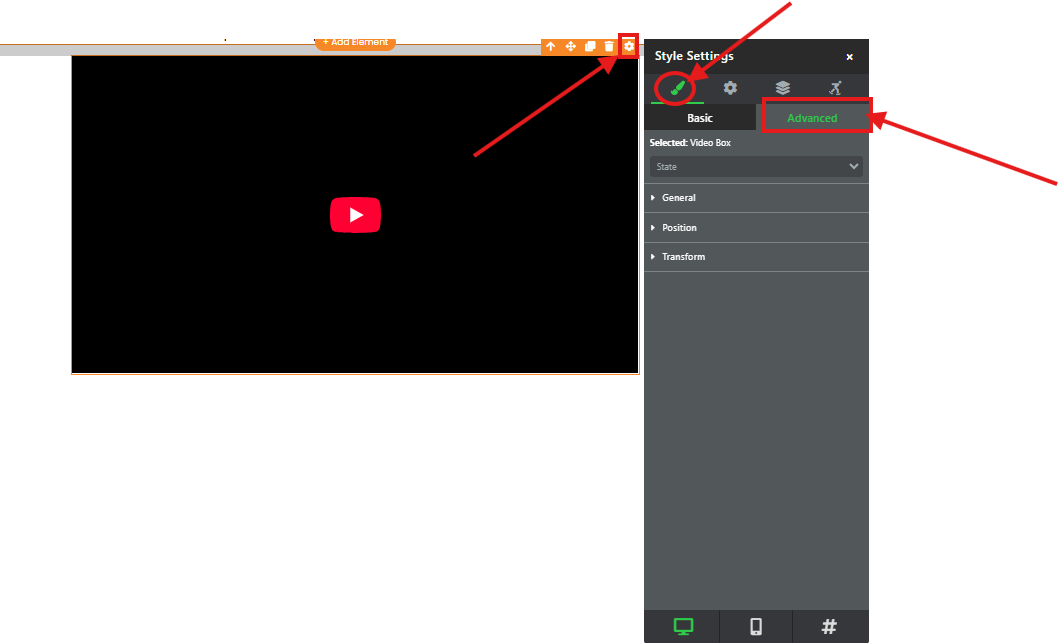
Task: Open the State dropdown
Action: coord(756,167)
